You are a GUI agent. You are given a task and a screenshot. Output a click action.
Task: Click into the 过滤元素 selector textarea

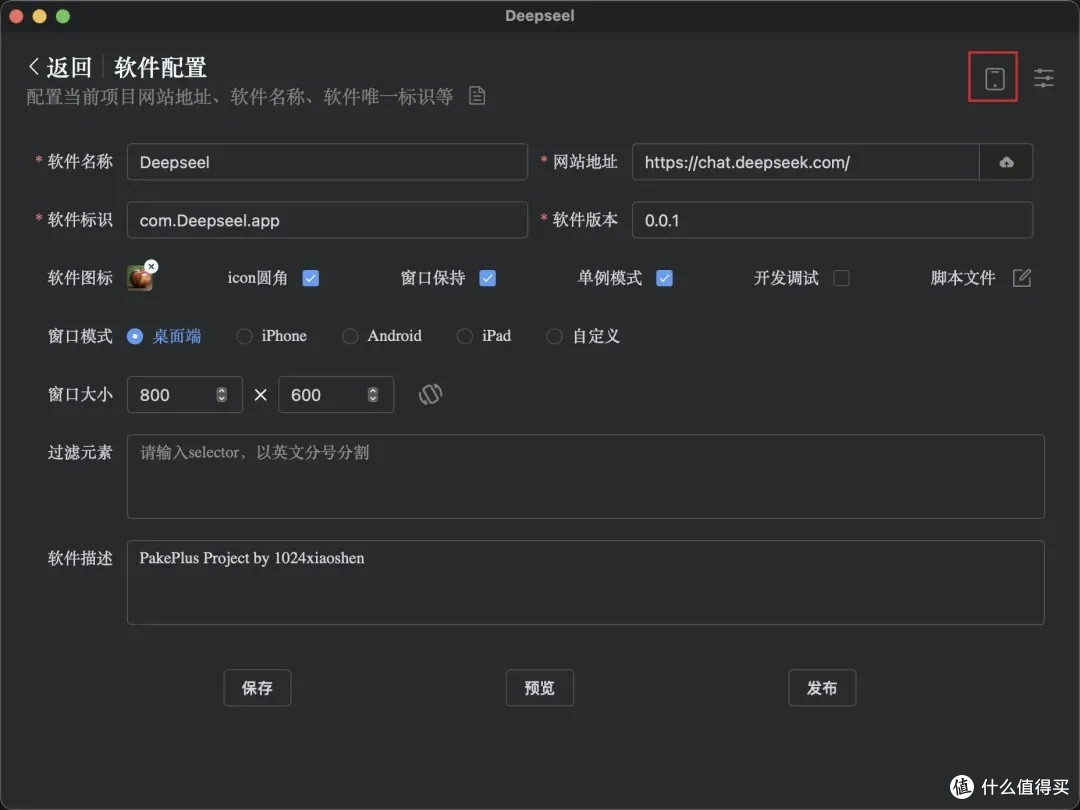click(x=585, y=477)
